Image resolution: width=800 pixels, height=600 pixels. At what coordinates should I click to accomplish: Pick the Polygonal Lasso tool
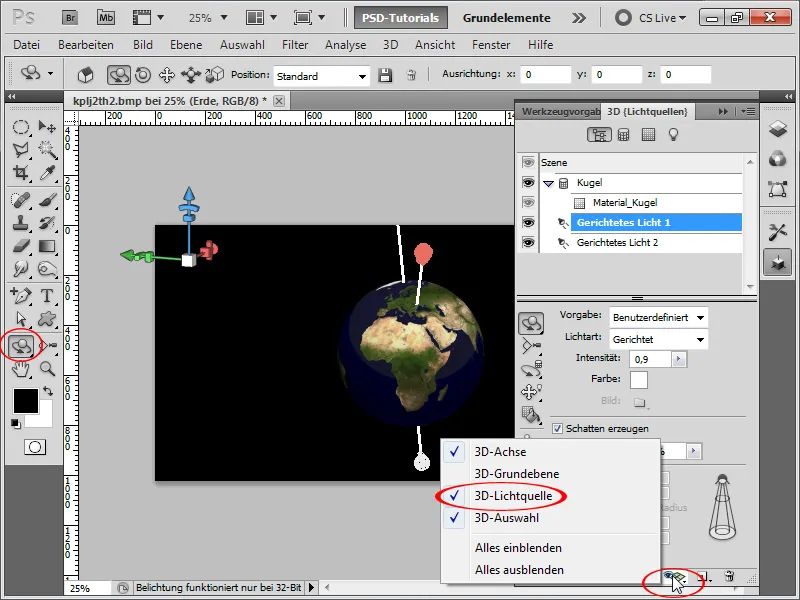[x=20, y=149]
